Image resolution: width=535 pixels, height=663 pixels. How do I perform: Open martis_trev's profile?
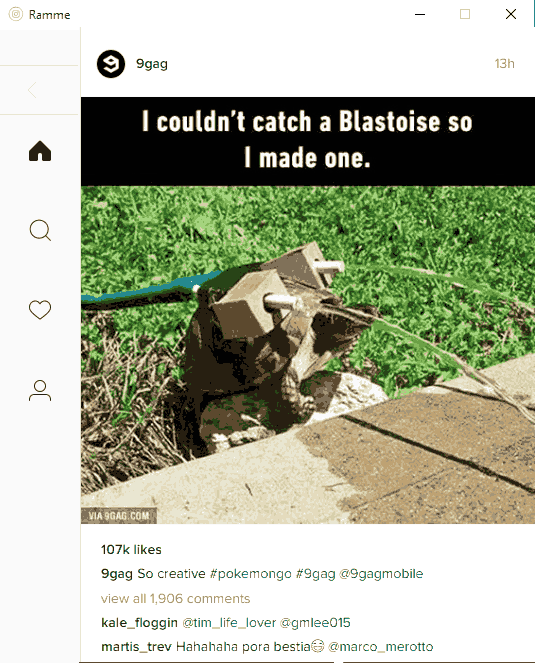pyautogui.click(x=136, y=647)
